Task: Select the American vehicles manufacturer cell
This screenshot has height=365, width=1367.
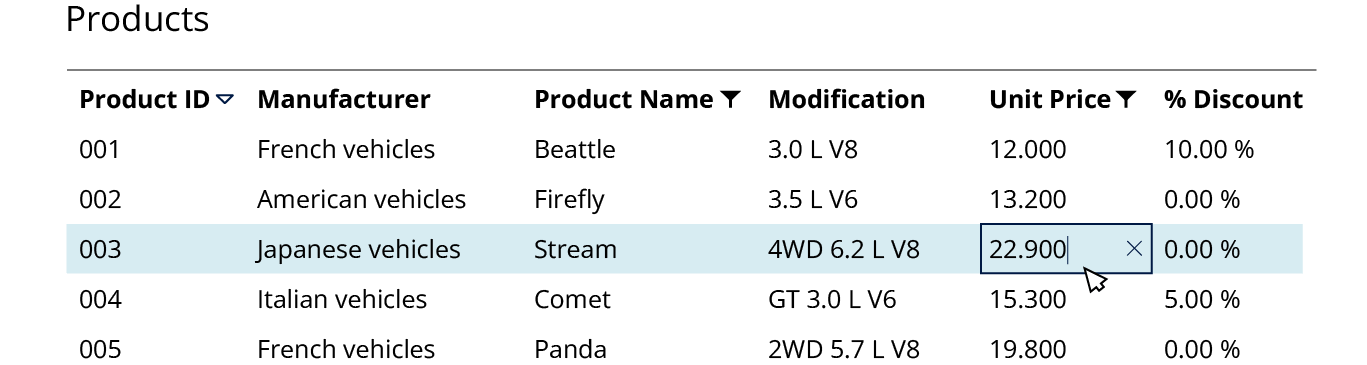Action: [361, 199]
